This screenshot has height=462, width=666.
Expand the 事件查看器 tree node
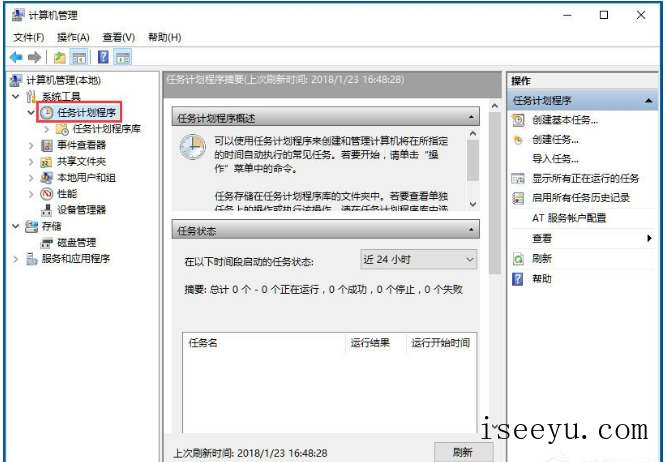[x=31, y=145]
